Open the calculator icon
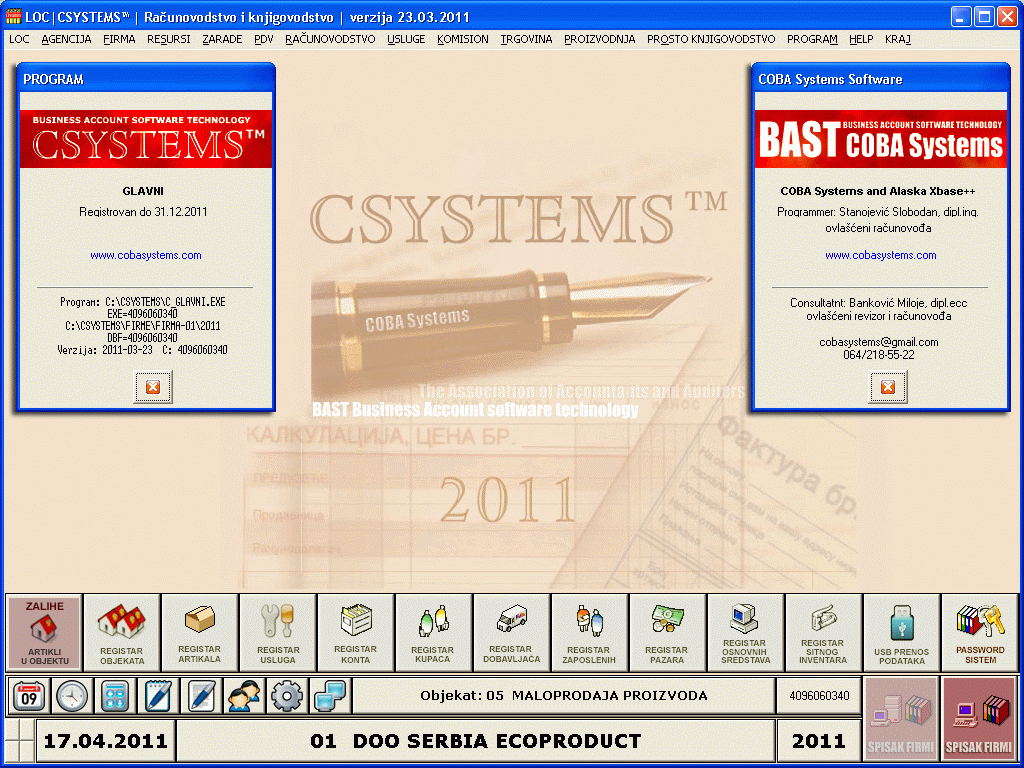This screenshot has width=1024, height=768. click(x=114, y=696)
